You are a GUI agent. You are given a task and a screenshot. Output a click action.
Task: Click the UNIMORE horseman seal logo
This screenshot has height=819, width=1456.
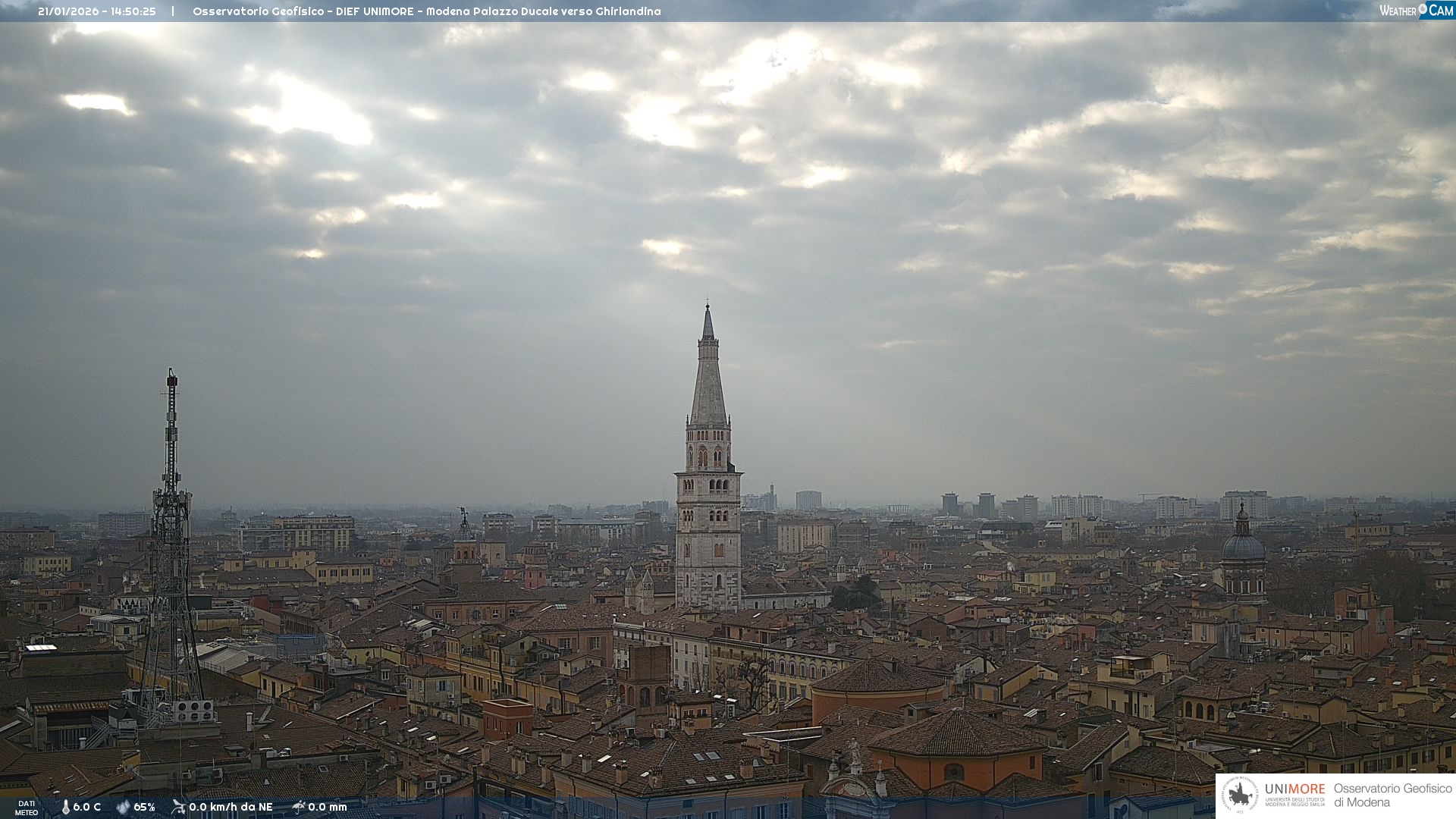[x=1240, y=795]
